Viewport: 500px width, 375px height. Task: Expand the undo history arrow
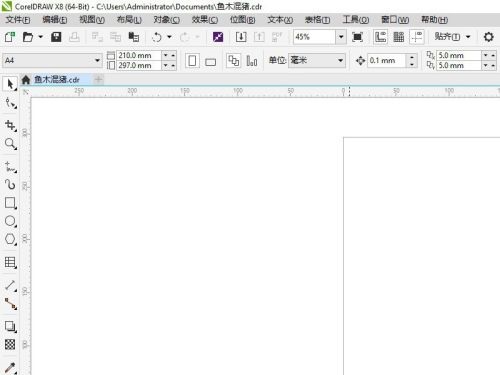(x=169, y=37)
